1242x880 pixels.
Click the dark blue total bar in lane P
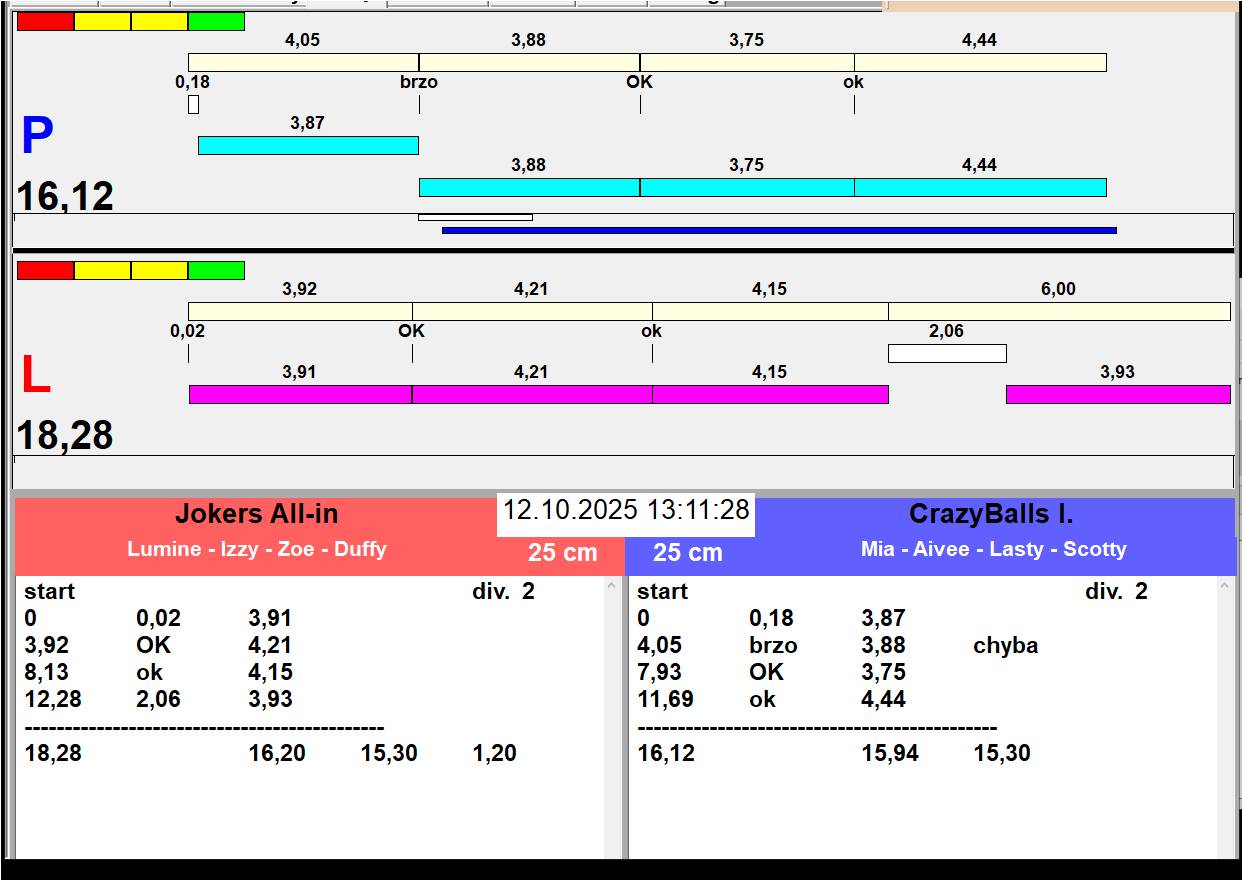[x=779, y=230]
